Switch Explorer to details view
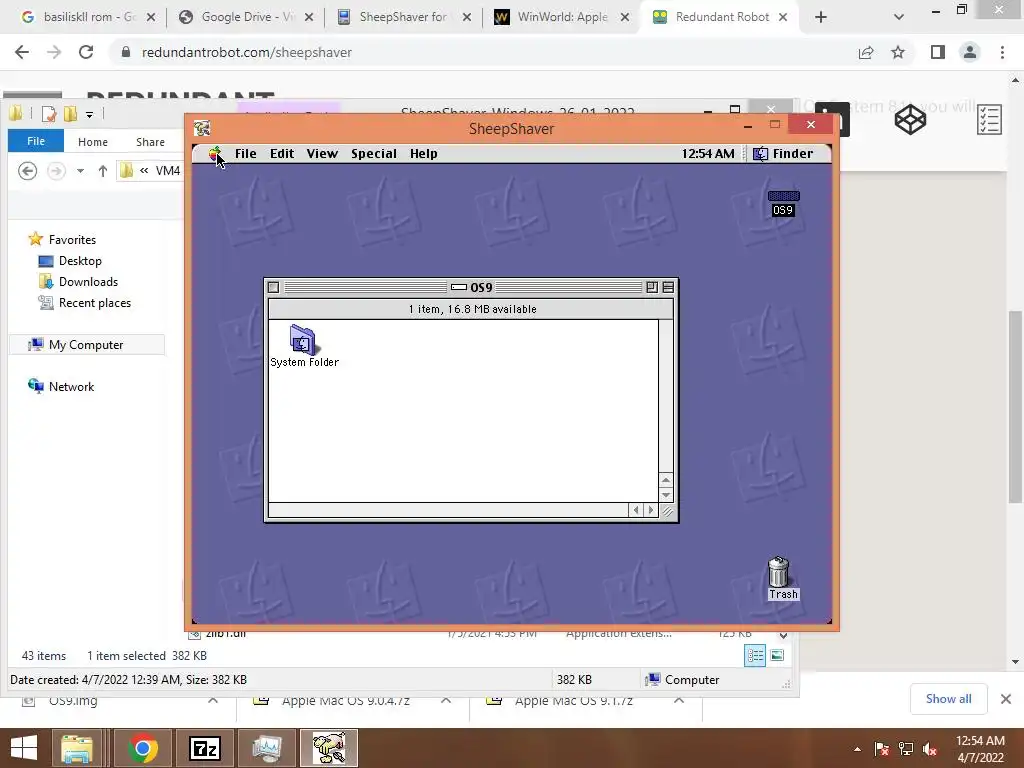This screenshot has height=768, width=1024. (755, 656)
